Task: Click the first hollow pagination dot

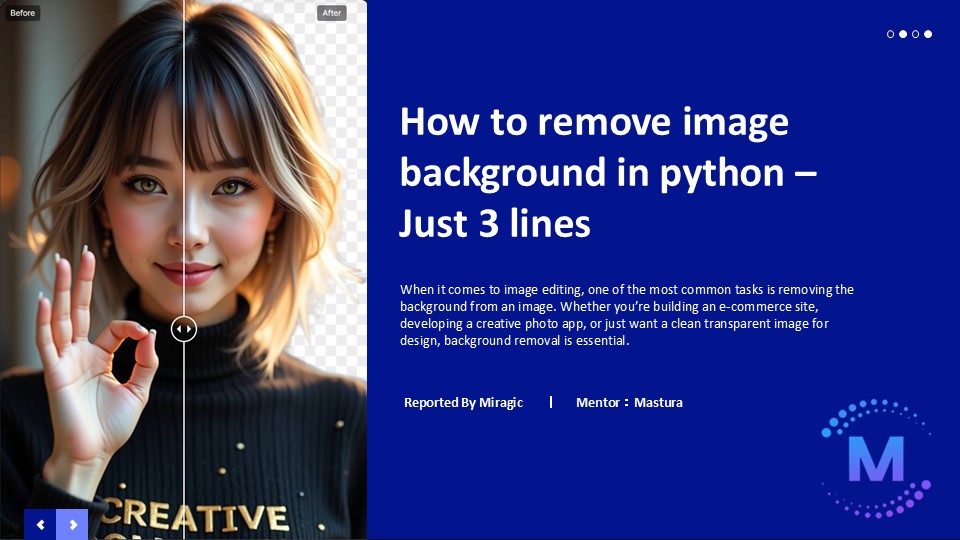Action: 891,34
